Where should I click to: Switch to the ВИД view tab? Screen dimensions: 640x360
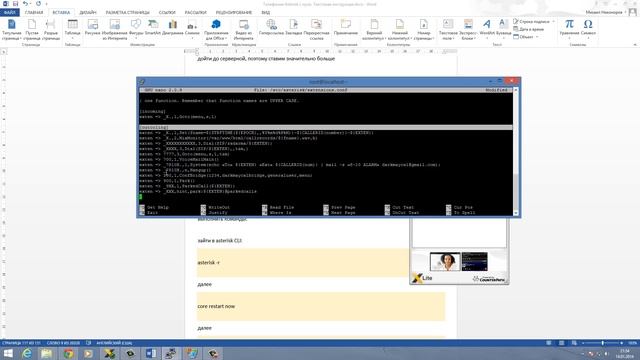(x=266, y=13)
